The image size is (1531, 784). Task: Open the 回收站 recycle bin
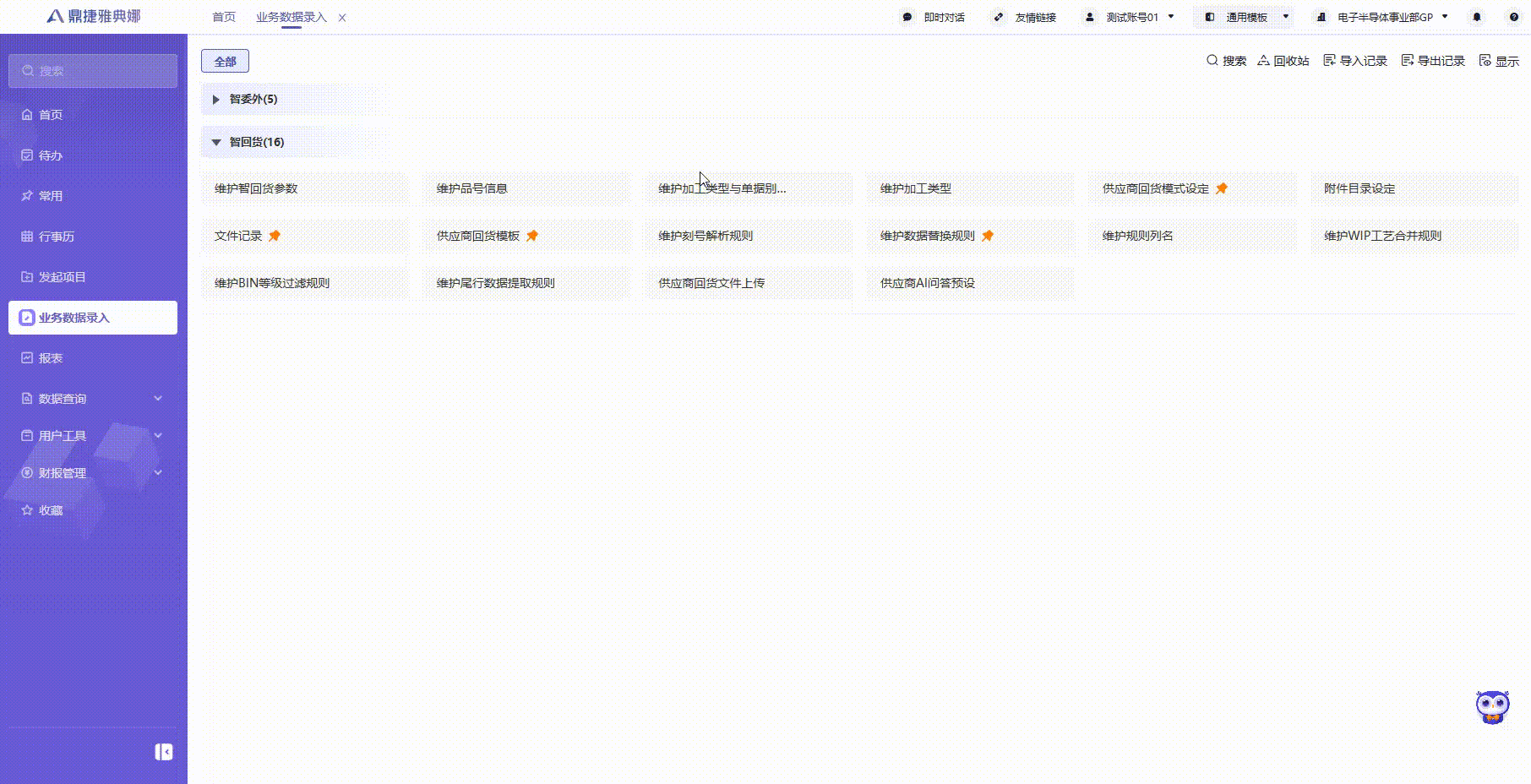coord(1283,61)
